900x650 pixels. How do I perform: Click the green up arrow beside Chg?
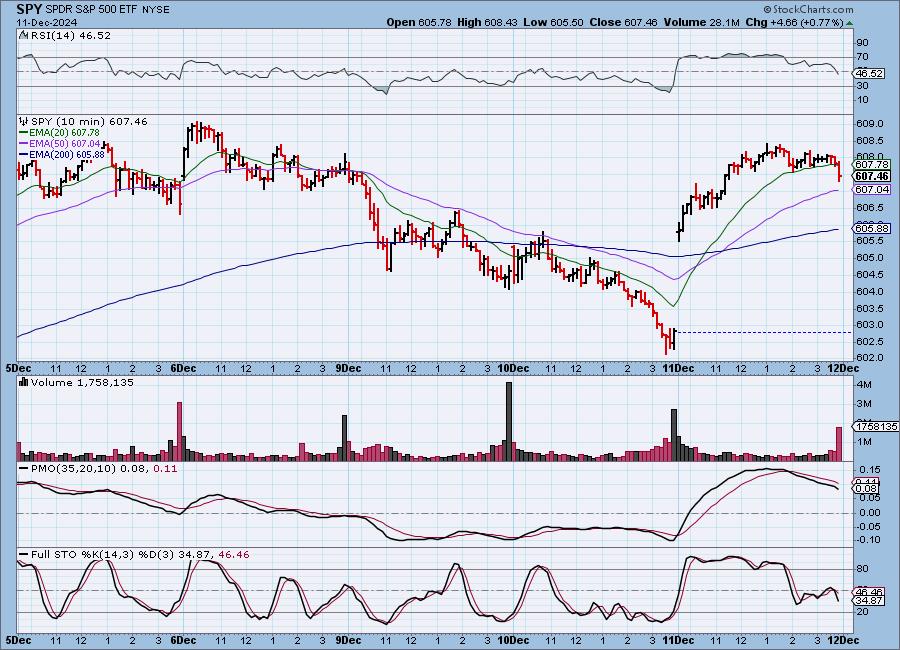click(849, 22)
